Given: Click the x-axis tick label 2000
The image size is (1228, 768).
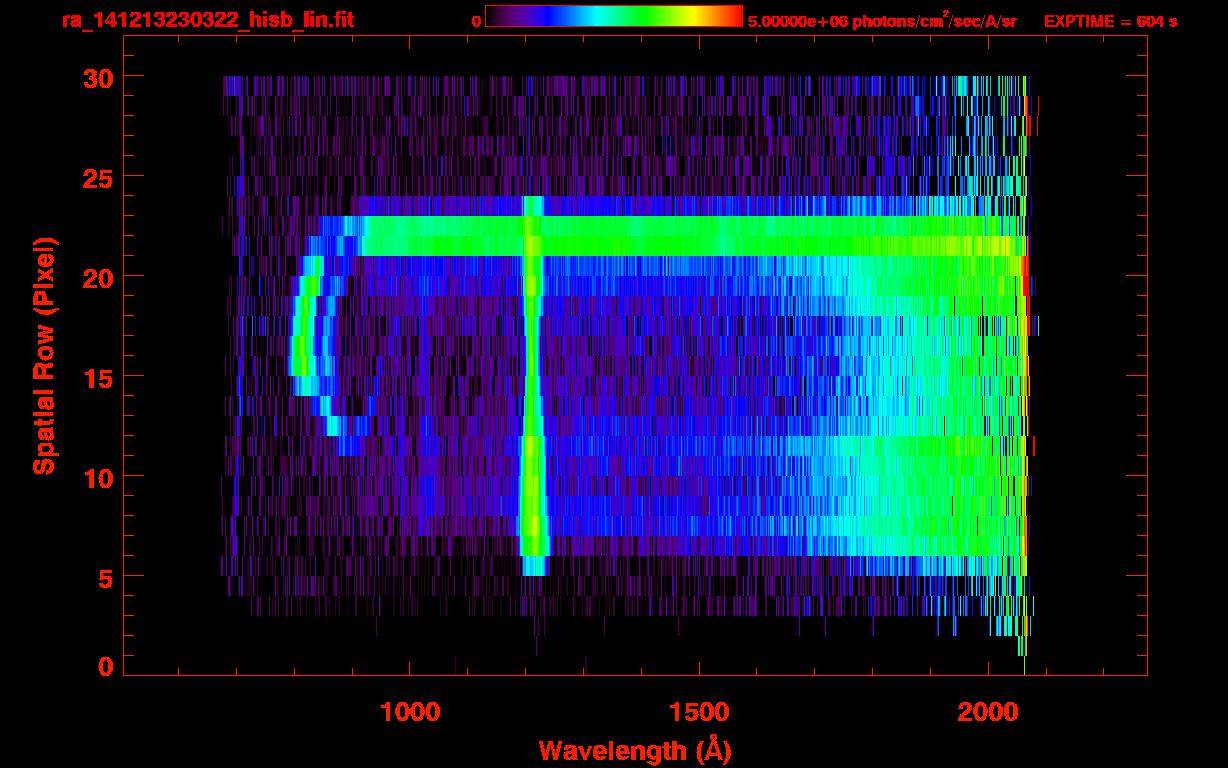Looking at the screenshot, I should [987, 711].
